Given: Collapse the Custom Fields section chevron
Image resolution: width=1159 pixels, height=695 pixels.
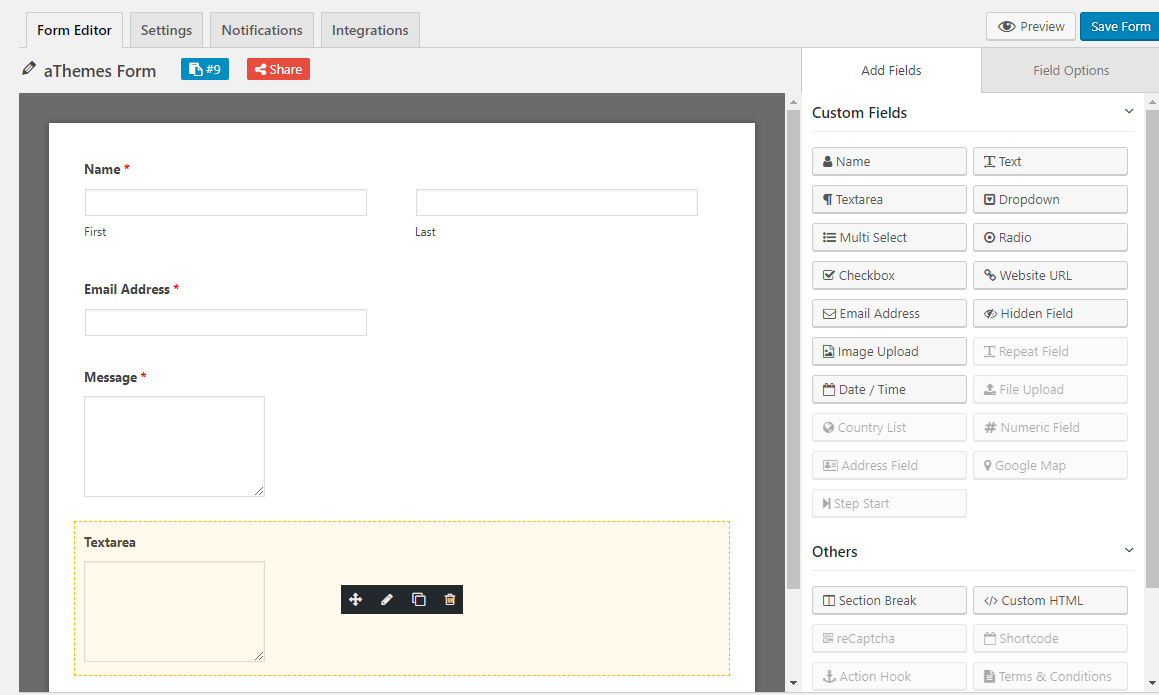Looking at the screenshot, I should [x=1129, y=112].
